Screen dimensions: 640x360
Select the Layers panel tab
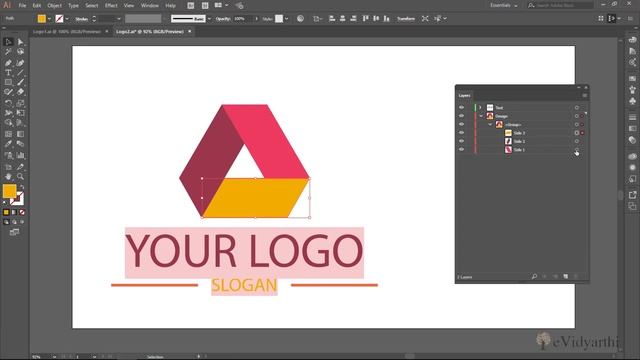[x=464, y=96]
